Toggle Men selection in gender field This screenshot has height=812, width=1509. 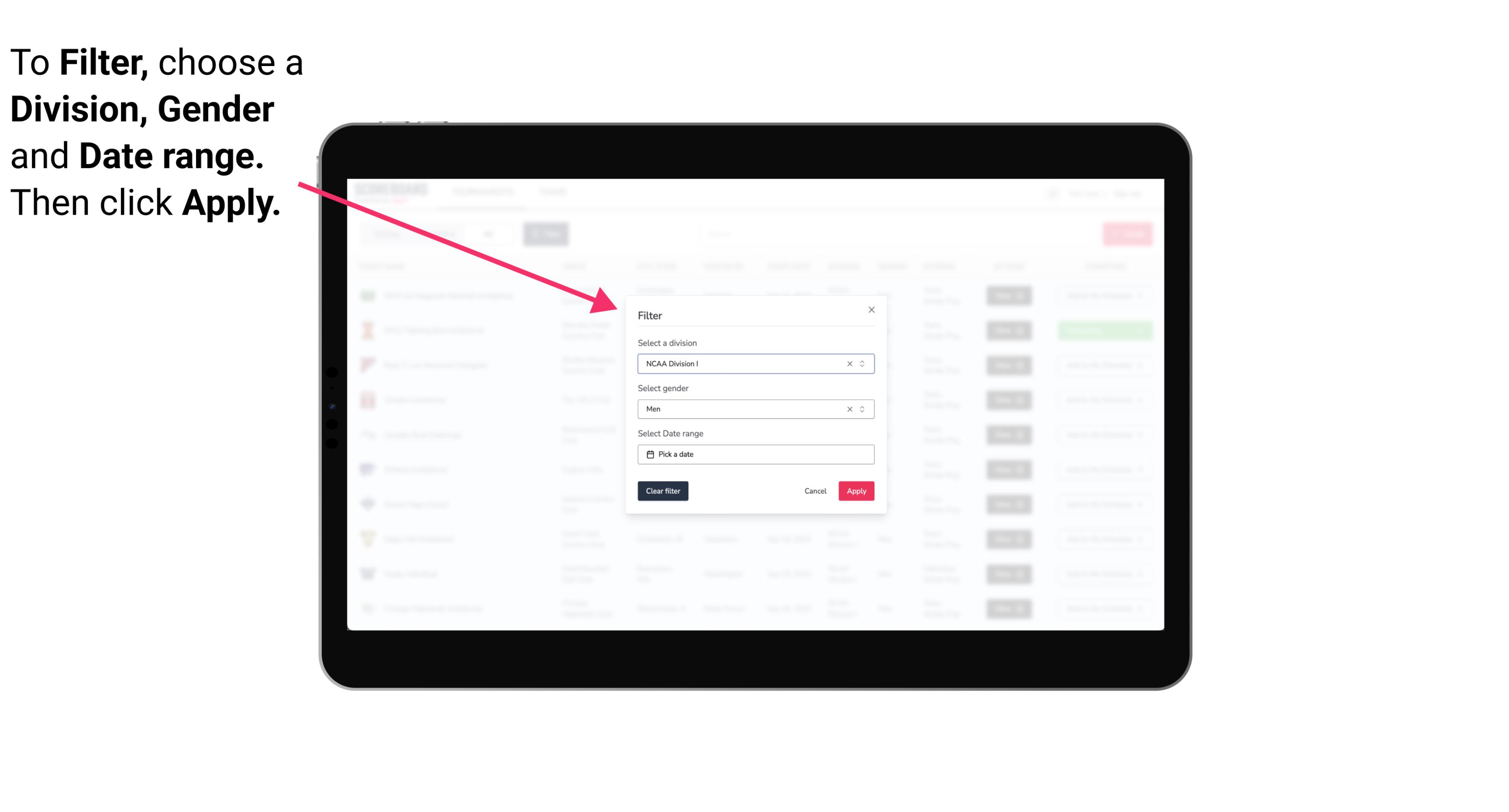pos(847,409)
